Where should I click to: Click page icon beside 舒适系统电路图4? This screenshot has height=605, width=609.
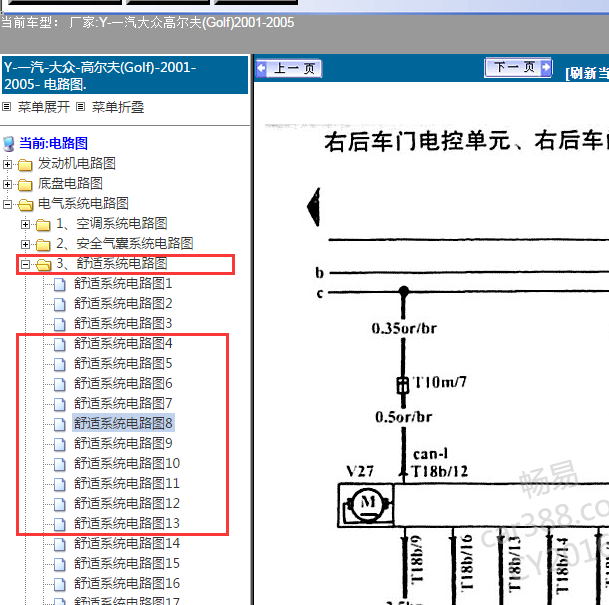[x=59, y=344]
